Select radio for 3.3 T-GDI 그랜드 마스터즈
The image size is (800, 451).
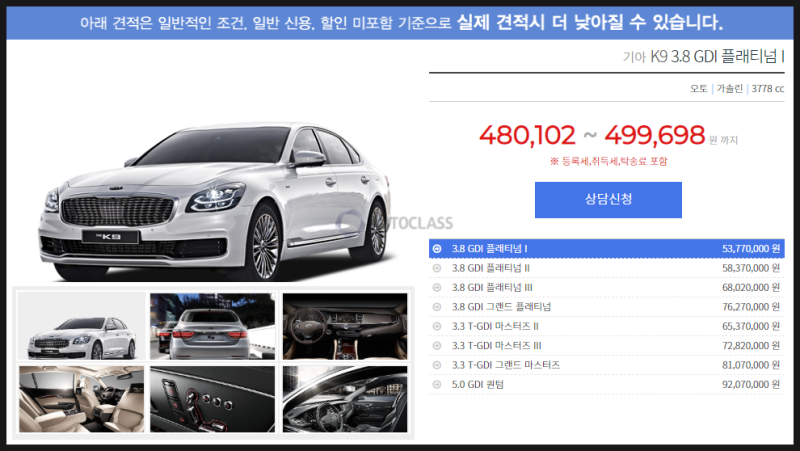coord(437,365)
